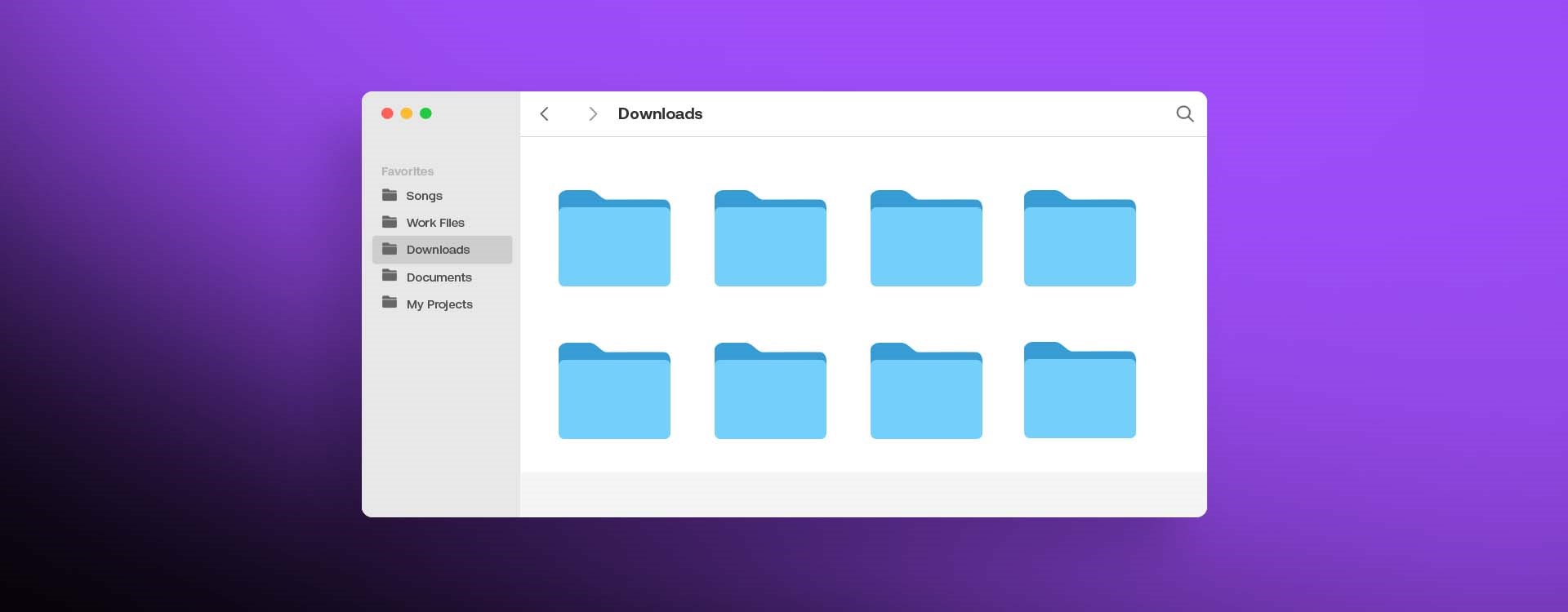This screenshot has width=1568, height=612.
Task: Select Downloads in the Favorites sidebar
Action: tap(438, 250)
